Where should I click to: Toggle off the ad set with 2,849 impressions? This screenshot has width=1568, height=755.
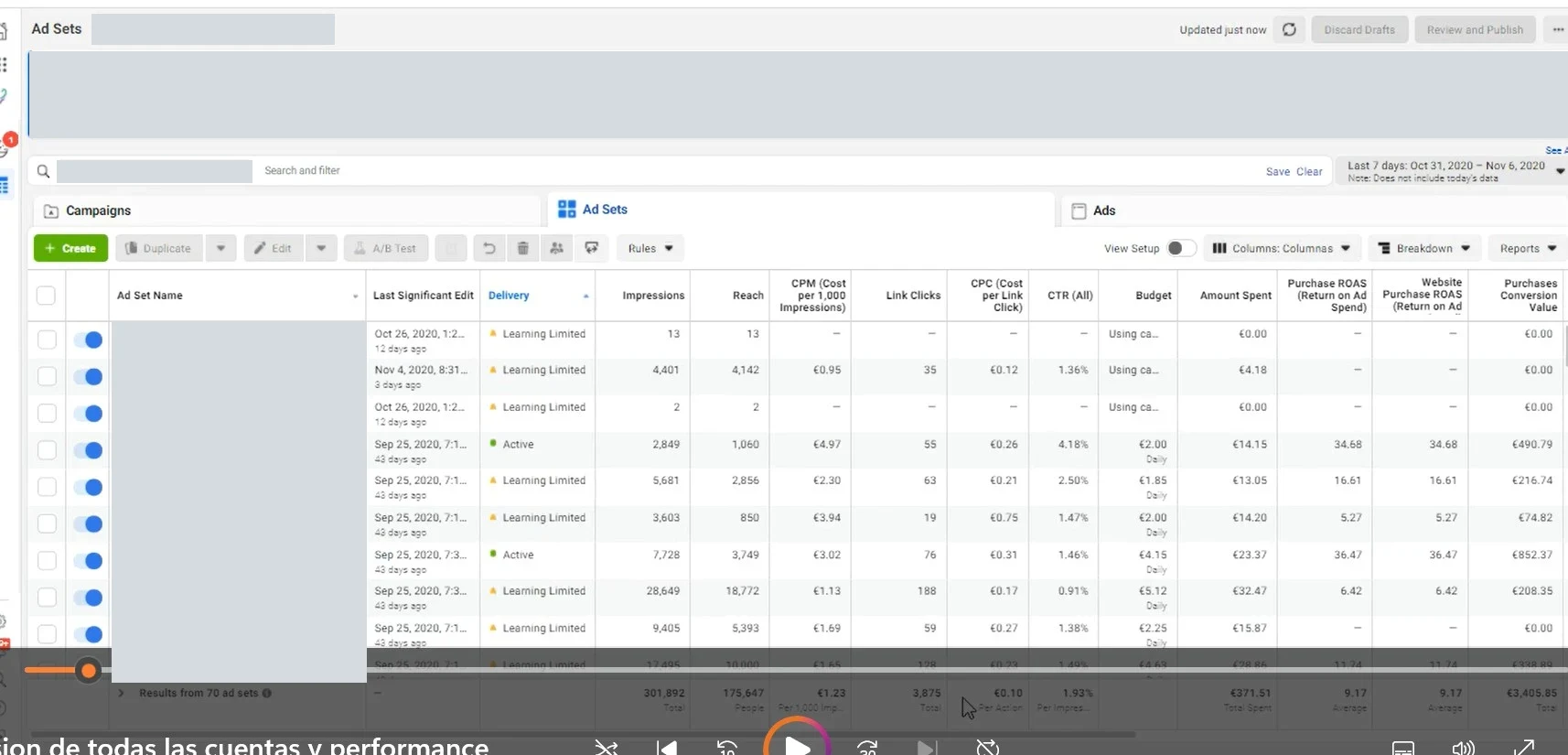click(88, 450)
